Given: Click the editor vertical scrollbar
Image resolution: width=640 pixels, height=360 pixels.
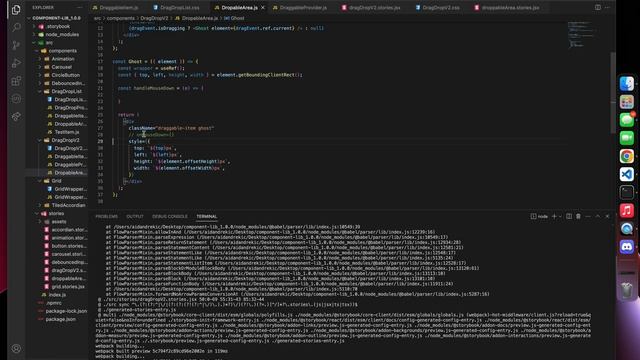Looking at the screenshot, I should pos(613,92).
